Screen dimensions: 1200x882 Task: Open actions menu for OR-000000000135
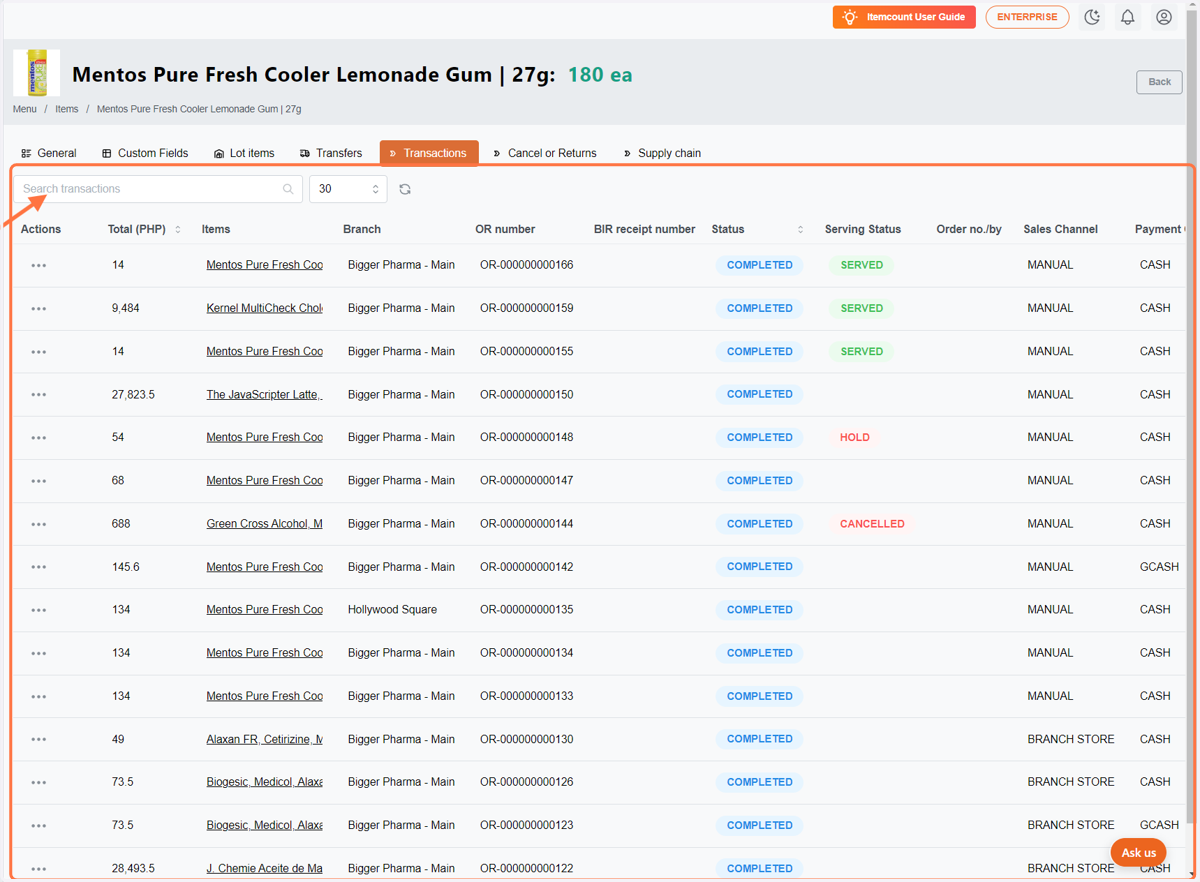pos(39,610)
